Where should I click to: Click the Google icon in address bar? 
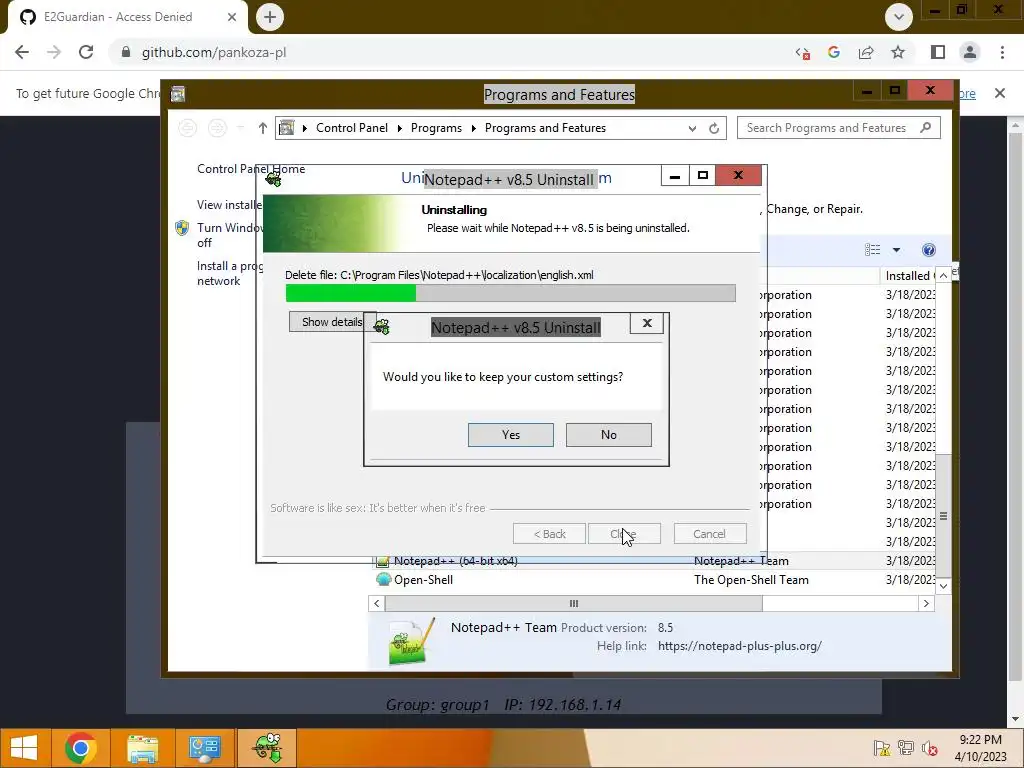[x=834, y=52]
